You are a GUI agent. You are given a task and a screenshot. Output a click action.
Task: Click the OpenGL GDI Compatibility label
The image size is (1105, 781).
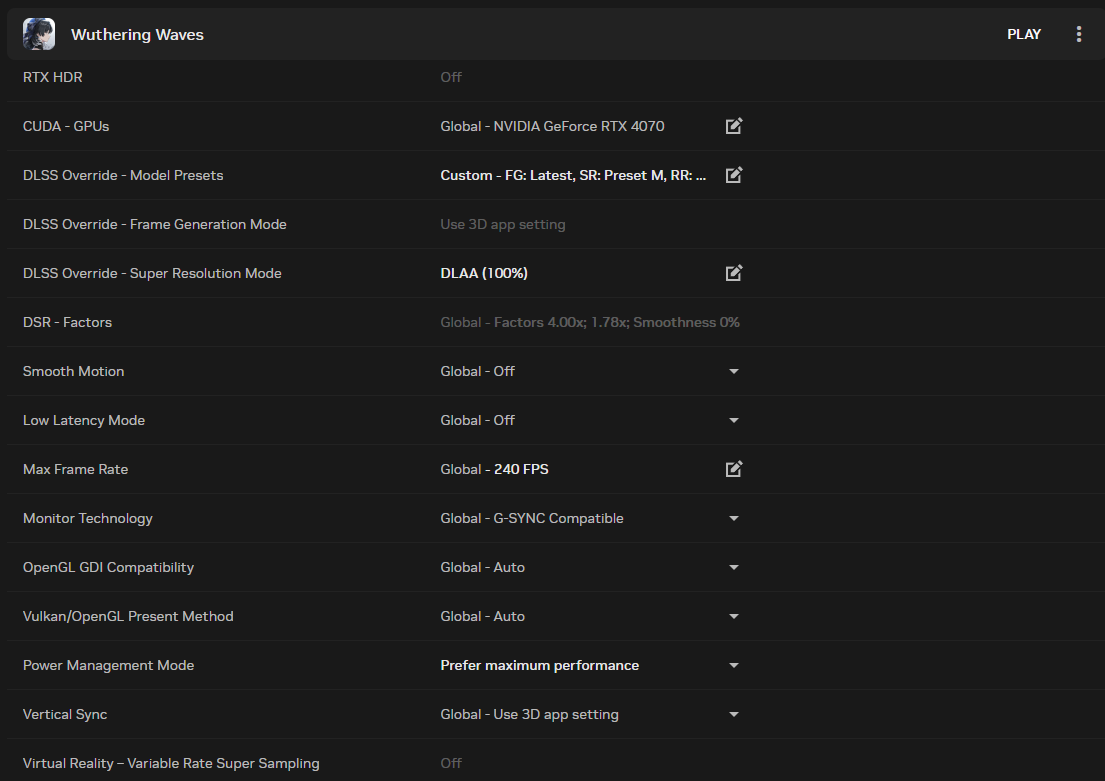[108, 567]
